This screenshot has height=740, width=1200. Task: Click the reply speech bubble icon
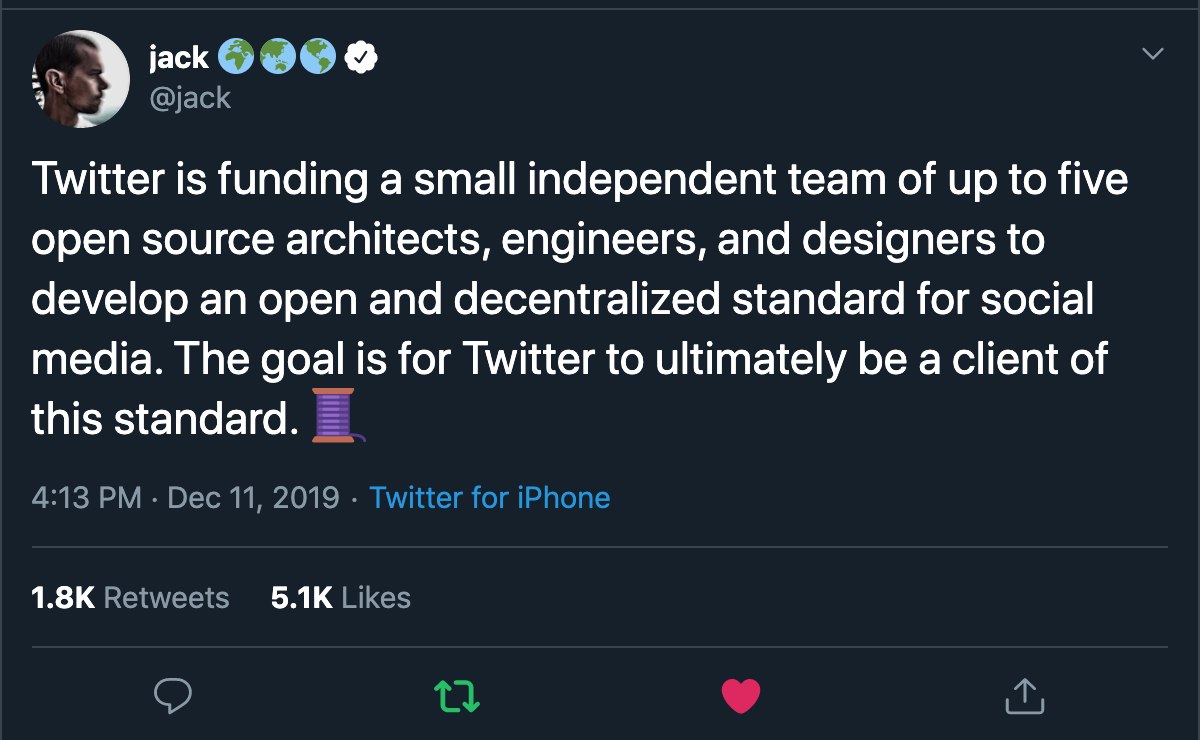tap(171, 695)
